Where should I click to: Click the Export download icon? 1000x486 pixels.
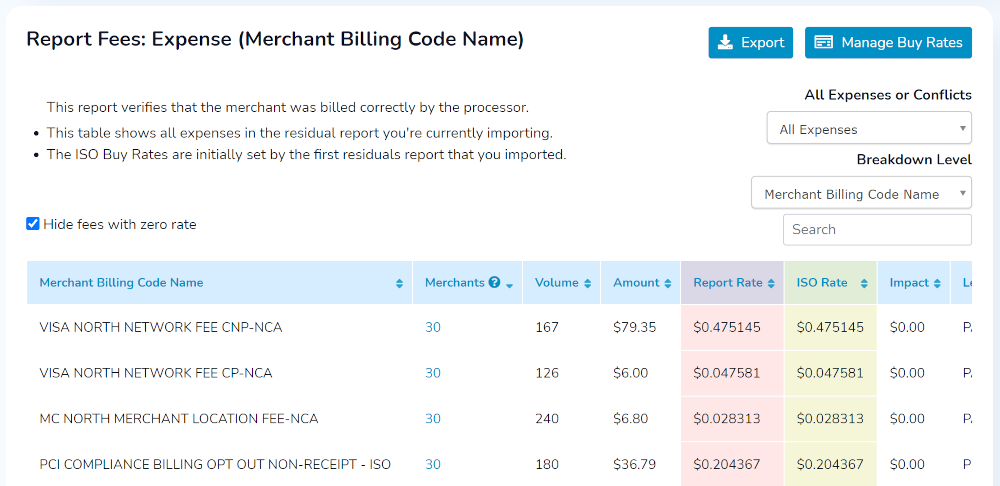pos(725,43)
